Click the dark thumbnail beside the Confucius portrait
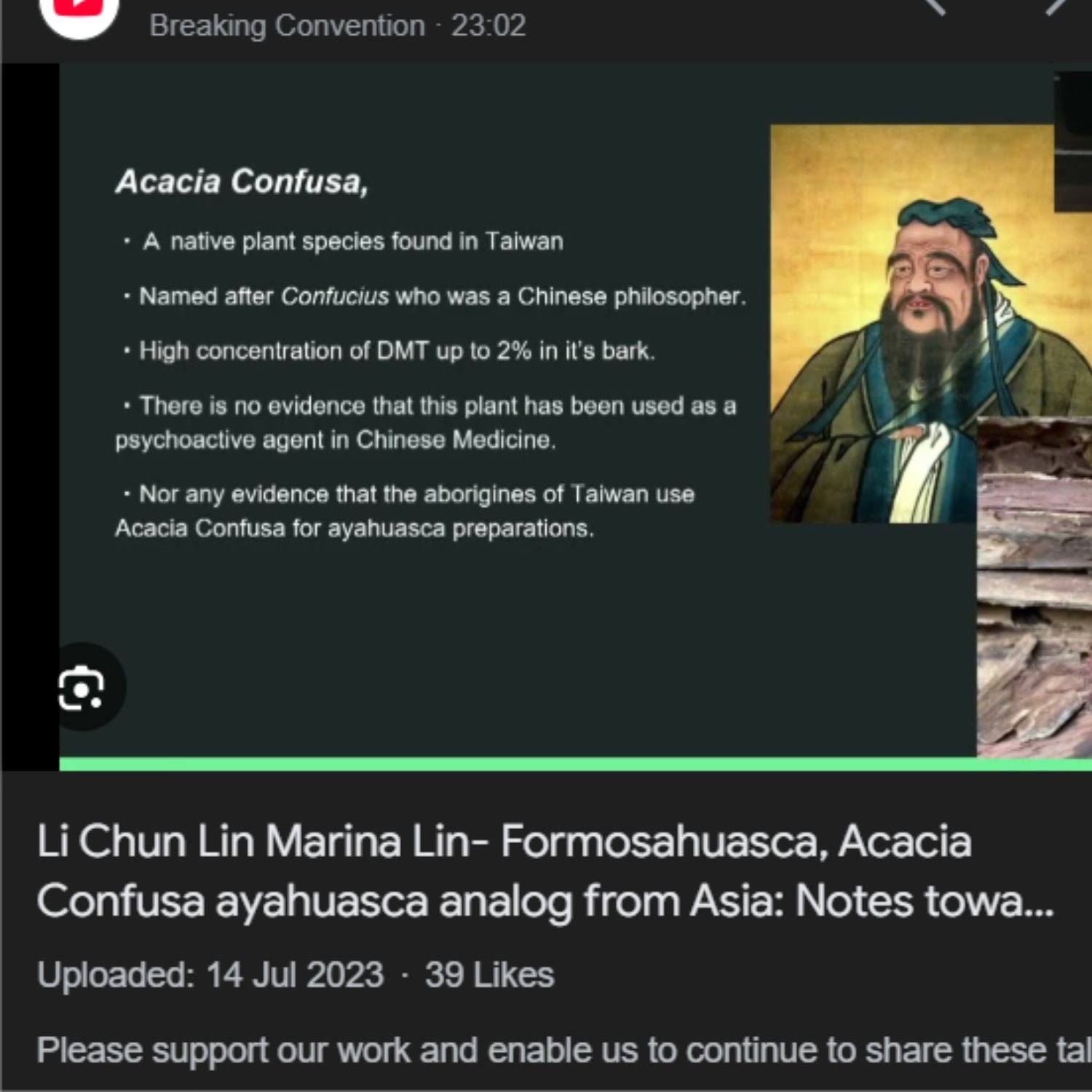The image size is (1092, 1092). click(x=1073, y=143)
